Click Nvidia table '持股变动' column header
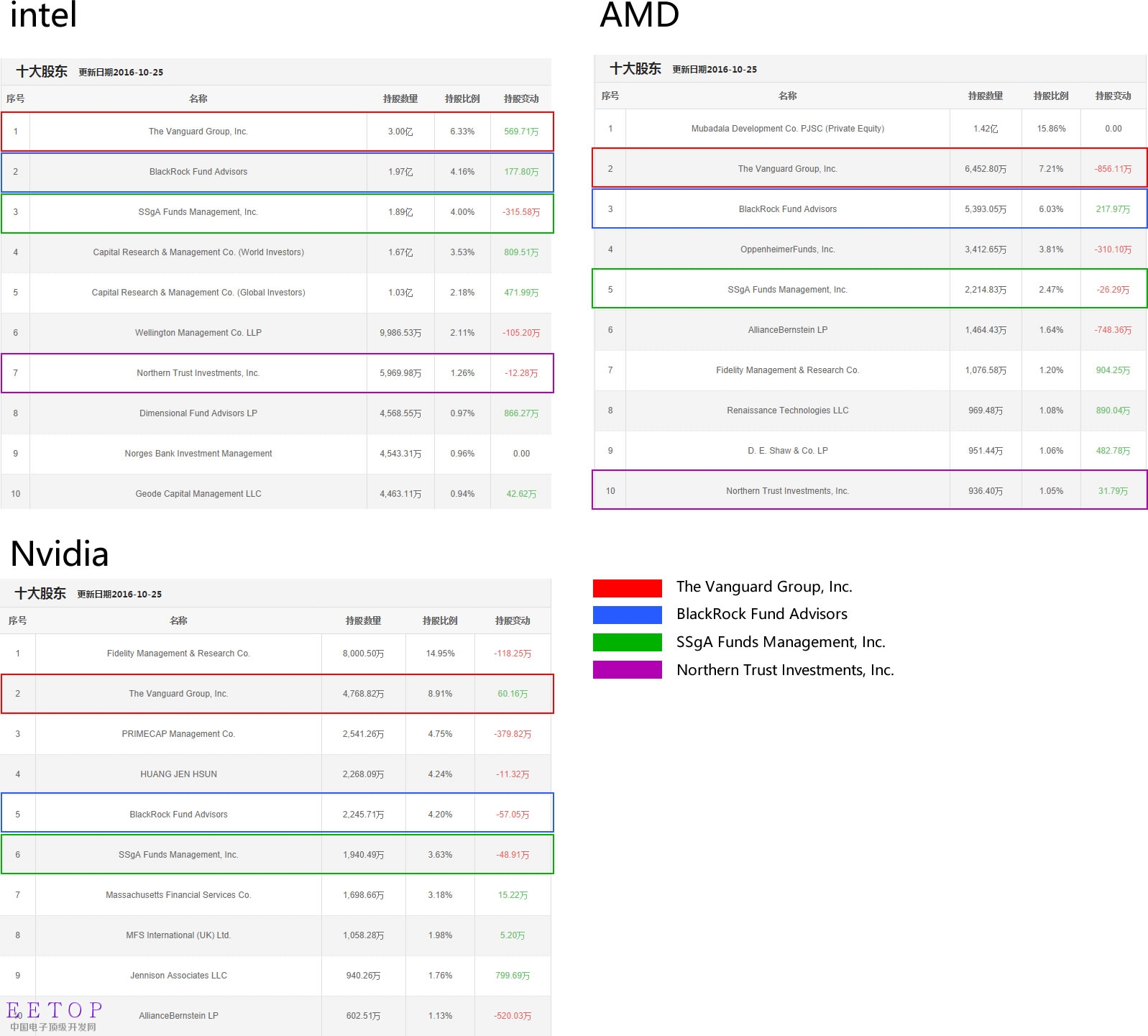This screenshot has height=1036, width=1148. [x=513, y=620]
